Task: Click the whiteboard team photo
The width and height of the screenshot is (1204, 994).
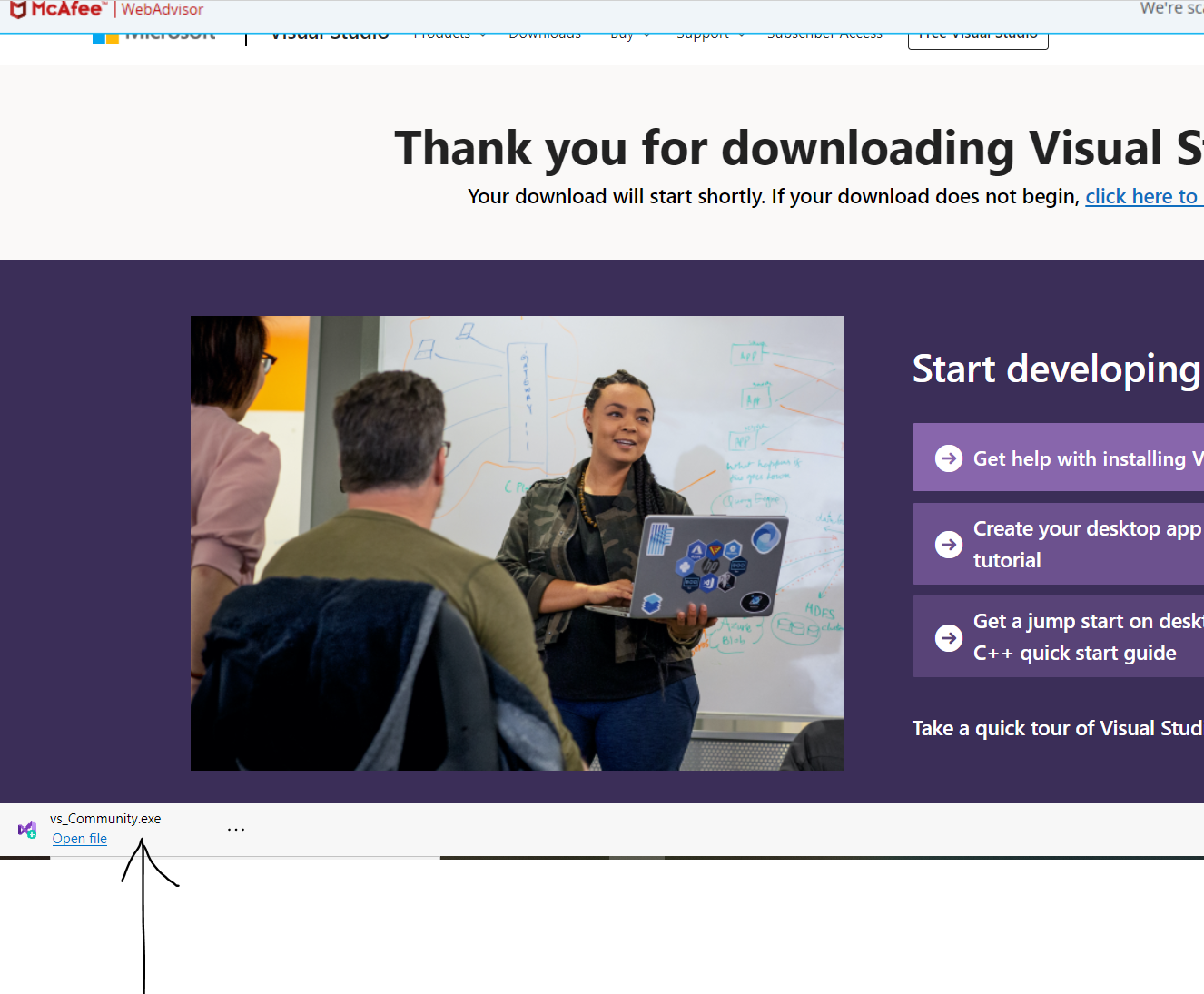Action: point(518,543)
